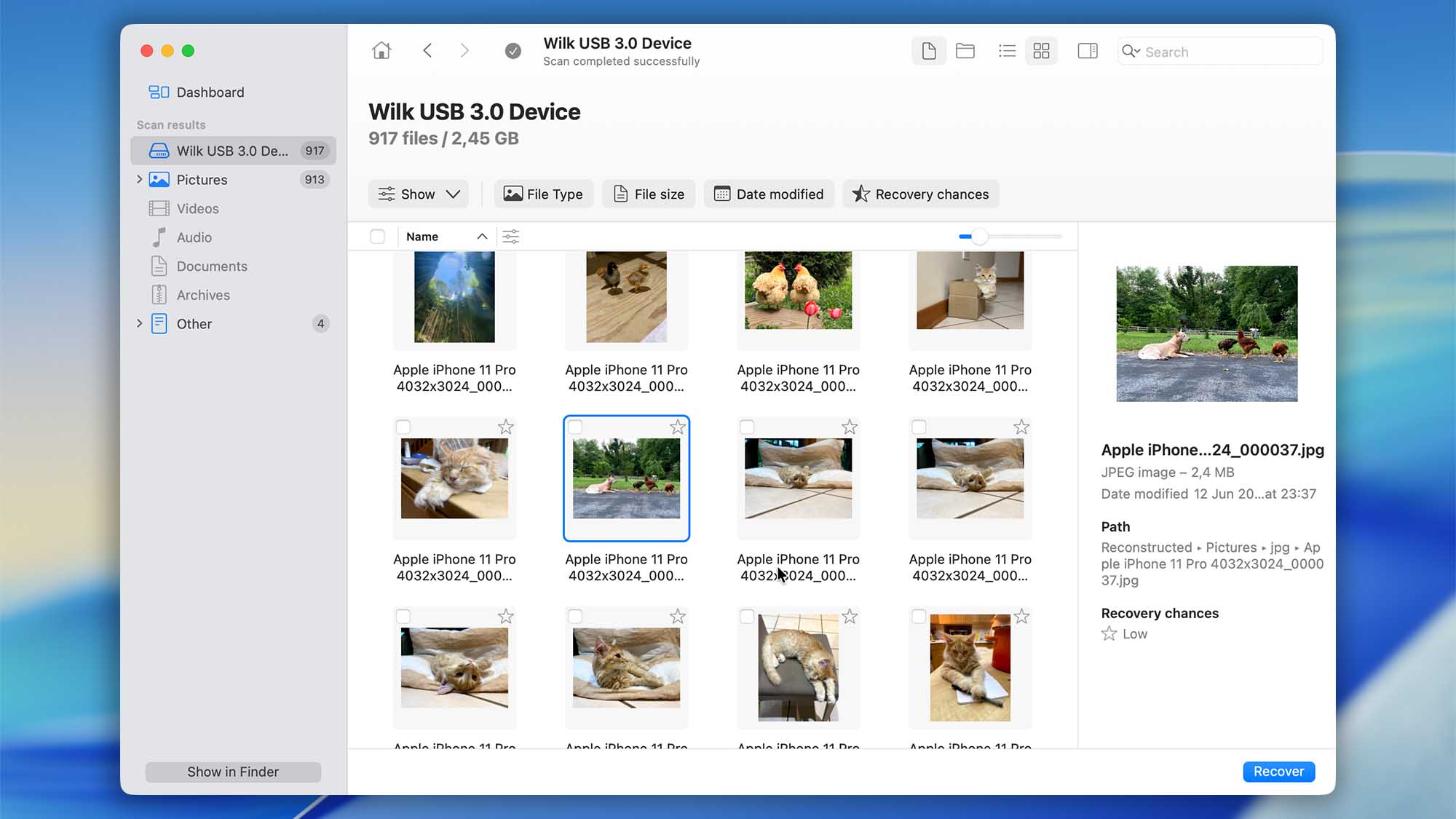Check the cat on tan bed photo left of cursor
The image size is (1456, 819).
coord(747,427)
